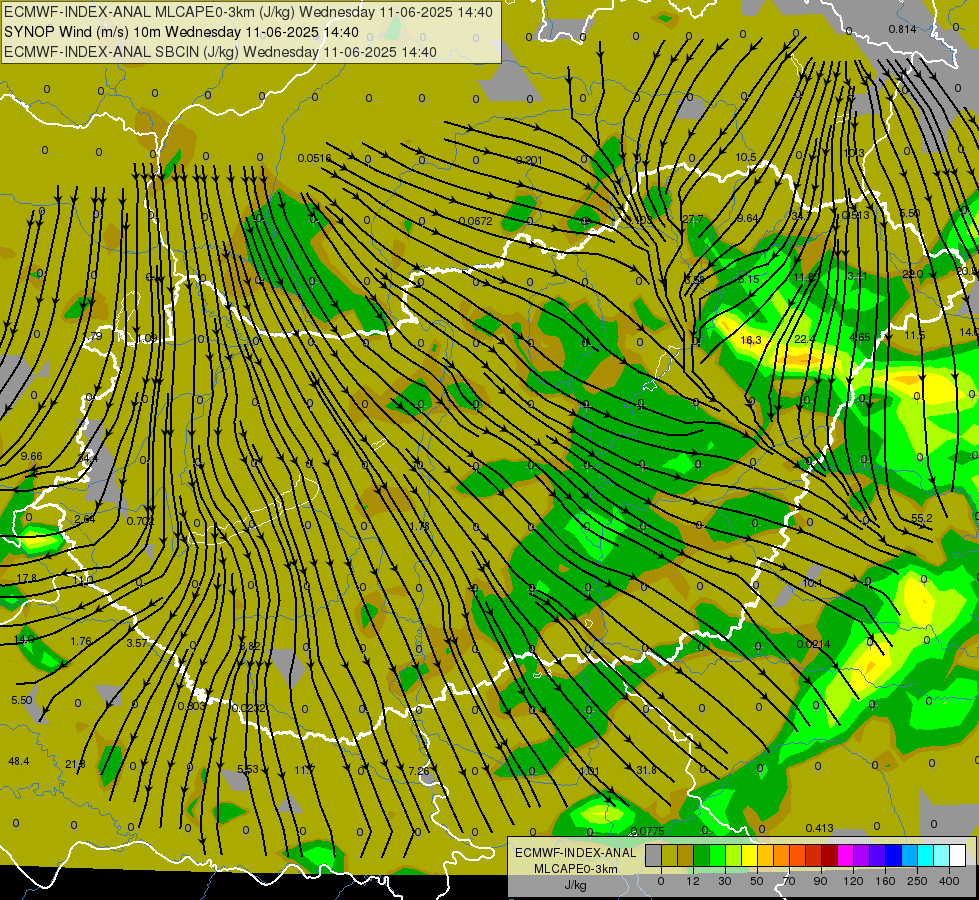Select the olive legend swatch right of 0

tap(669, 855)
